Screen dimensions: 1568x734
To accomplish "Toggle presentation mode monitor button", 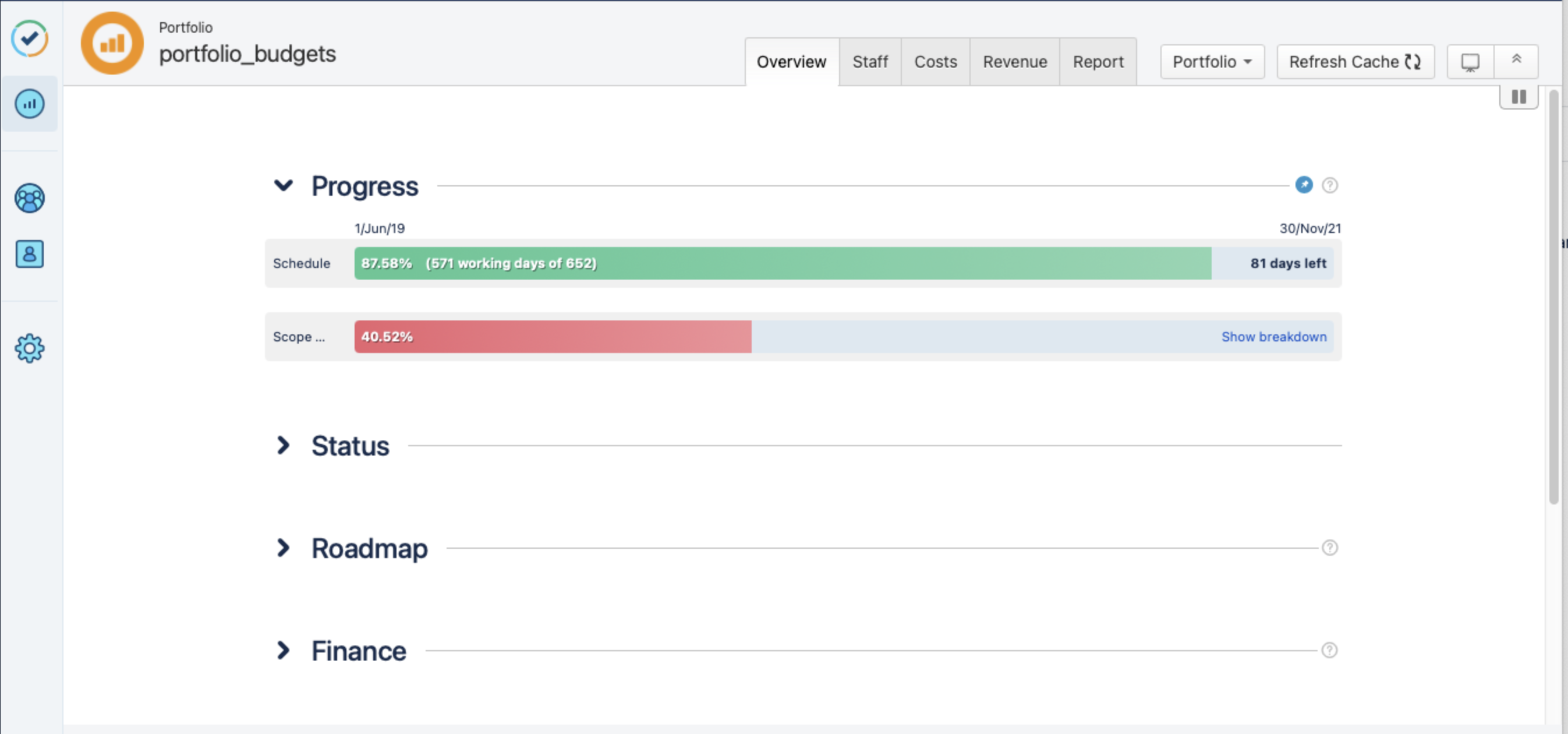I will click(x=1470, y=62).
